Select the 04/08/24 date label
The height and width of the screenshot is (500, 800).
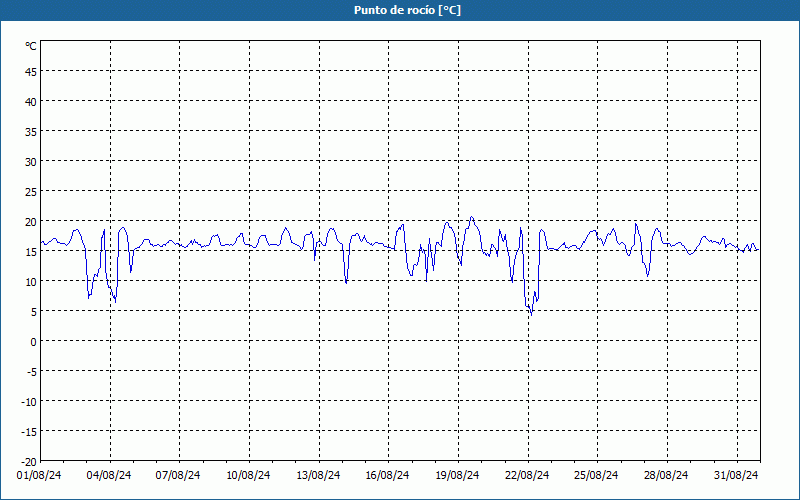click(x=109, y=475)
